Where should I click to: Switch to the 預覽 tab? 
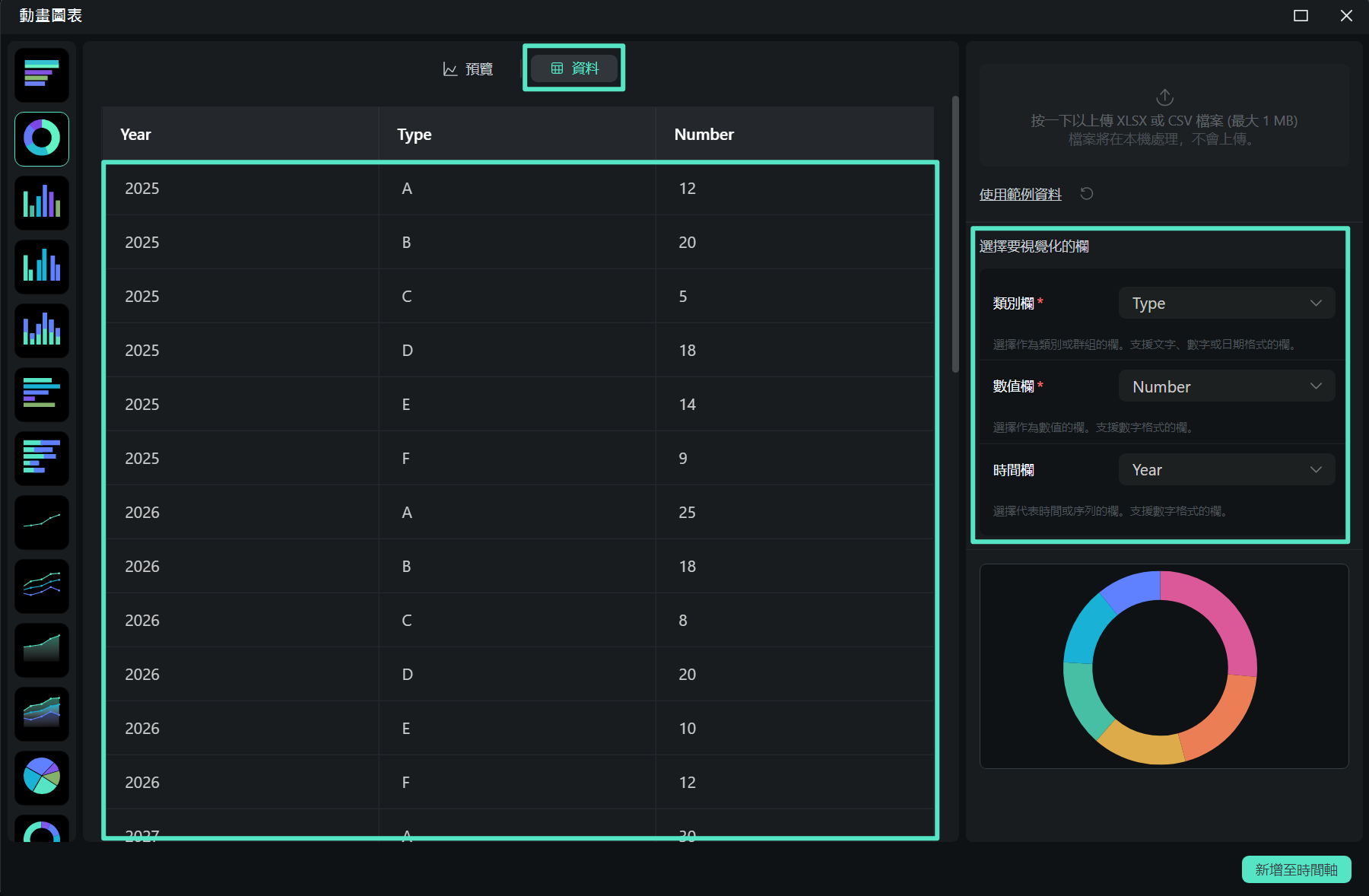pos(469,68)
